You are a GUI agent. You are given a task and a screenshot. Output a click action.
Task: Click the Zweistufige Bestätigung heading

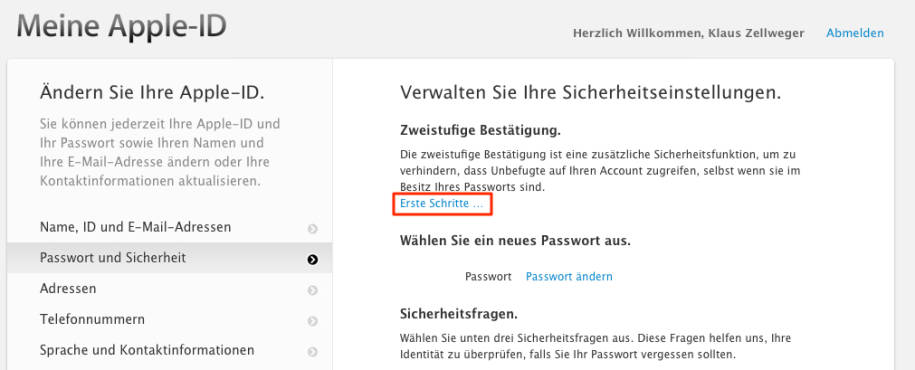click(480, 131)
